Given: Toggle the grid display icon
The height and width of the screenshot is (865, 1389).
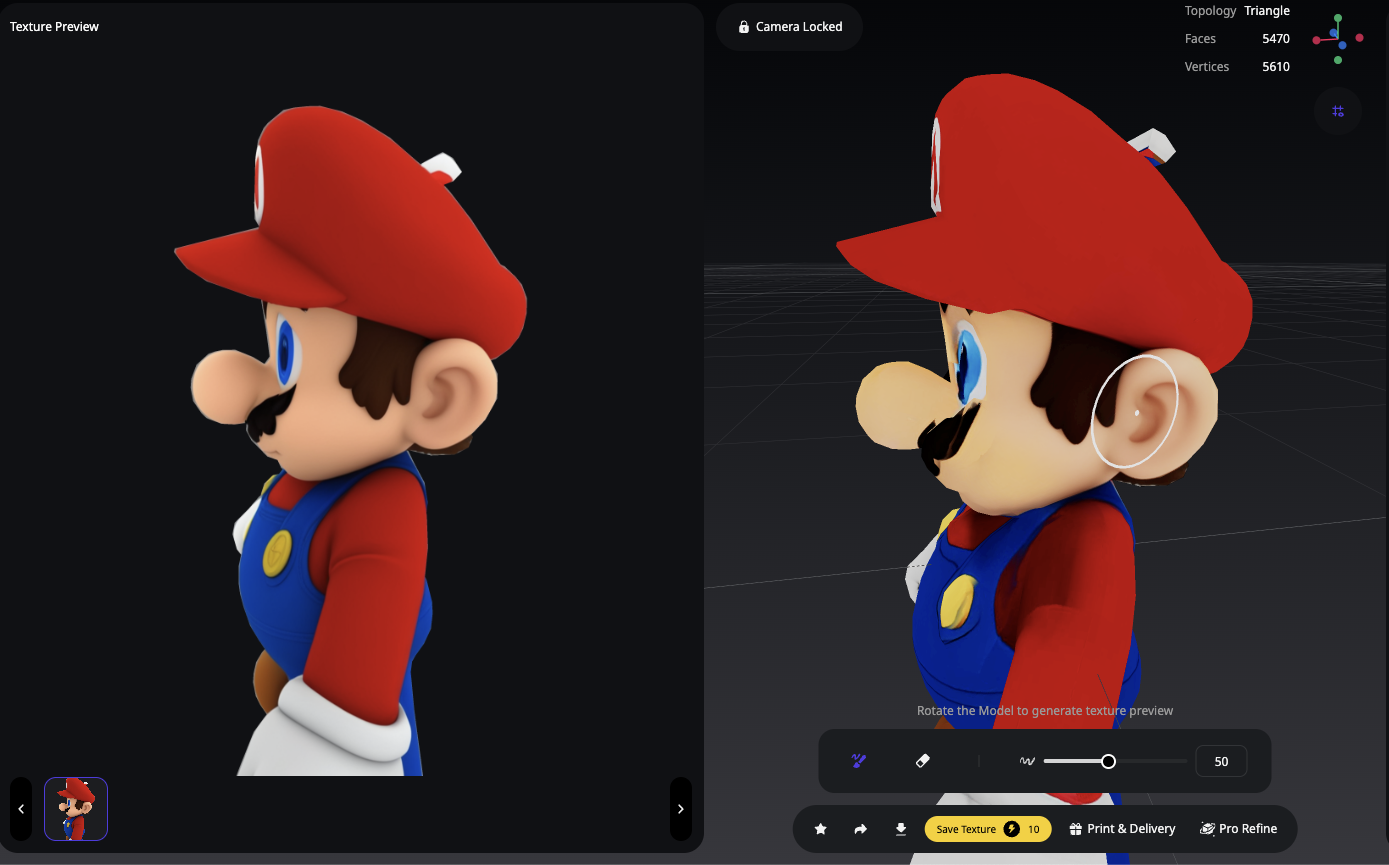Looking at the screenshot, I should coord(1338,111).
